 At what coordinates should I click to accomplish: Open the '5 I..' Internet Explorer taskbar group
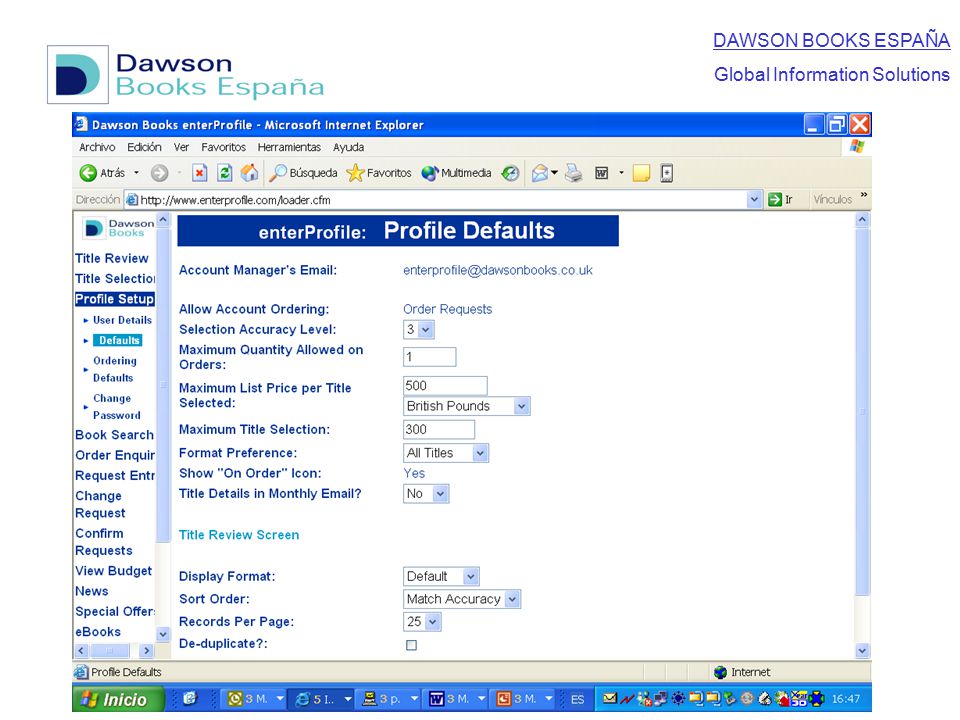pyautogui.click(x=323, y=699)
